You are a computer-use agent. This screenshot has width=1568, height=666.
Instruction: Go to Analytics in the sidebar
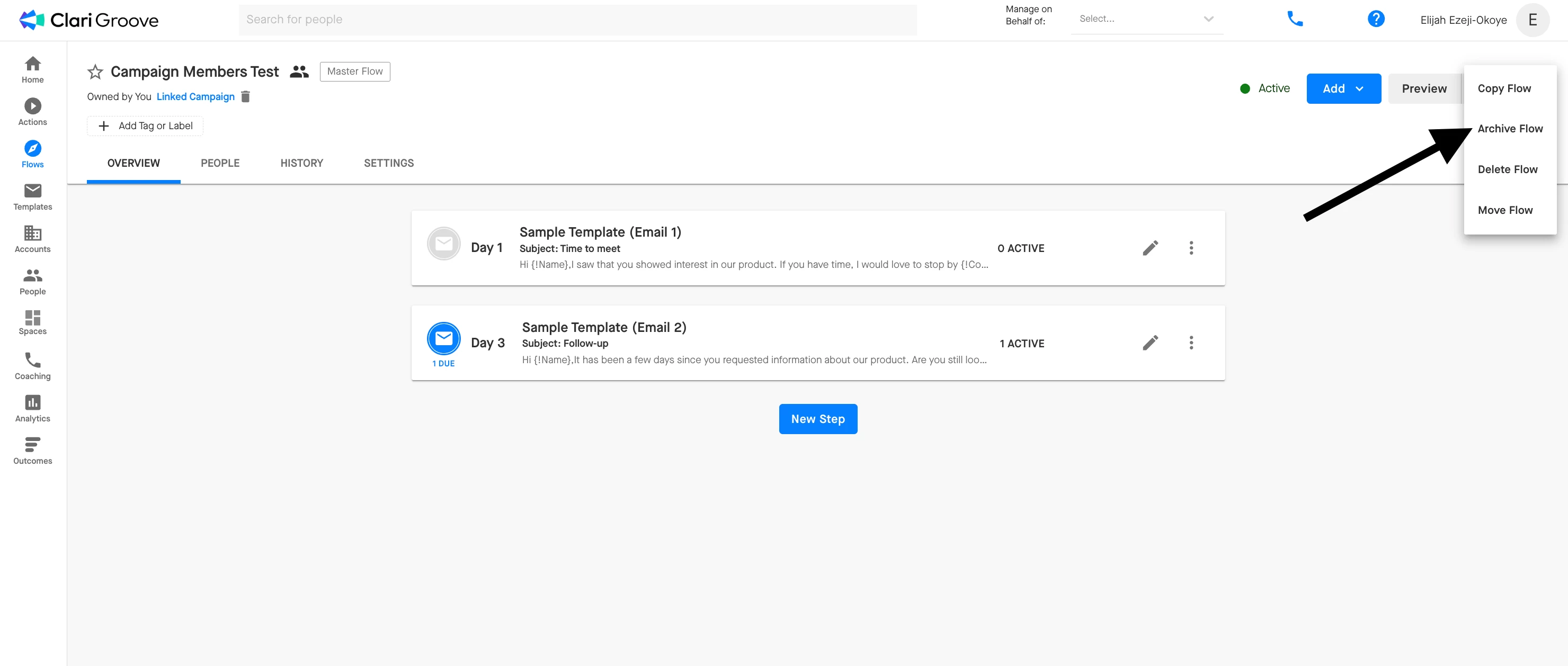(33, 408)
